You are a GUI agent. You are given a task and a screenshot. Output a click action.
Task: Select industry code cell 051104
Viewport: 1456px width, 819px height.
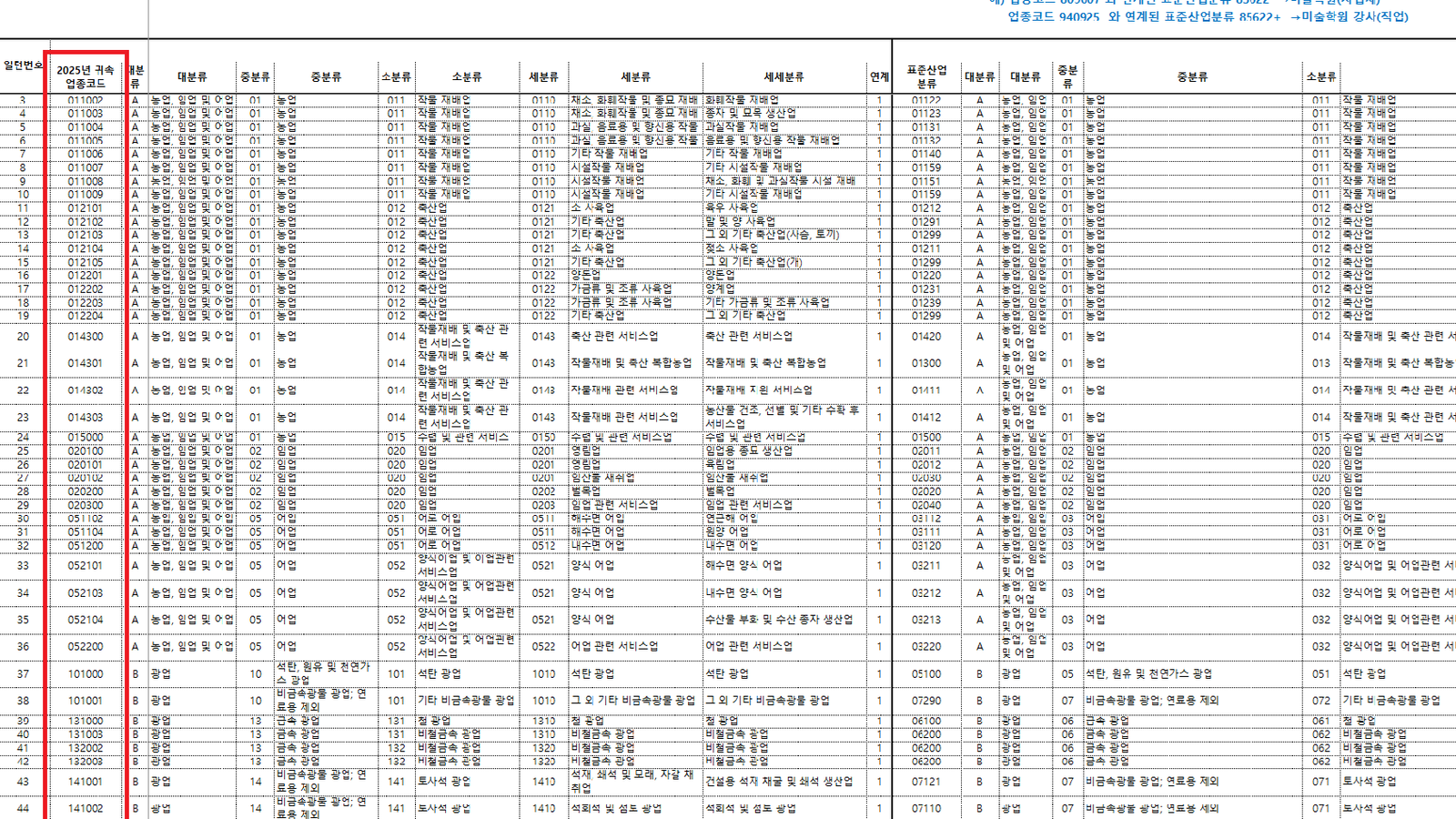[x=86, y=531]
